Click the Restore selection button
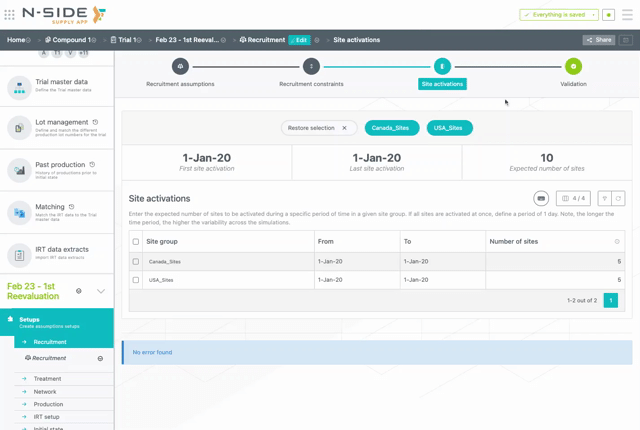 (318, 128)
